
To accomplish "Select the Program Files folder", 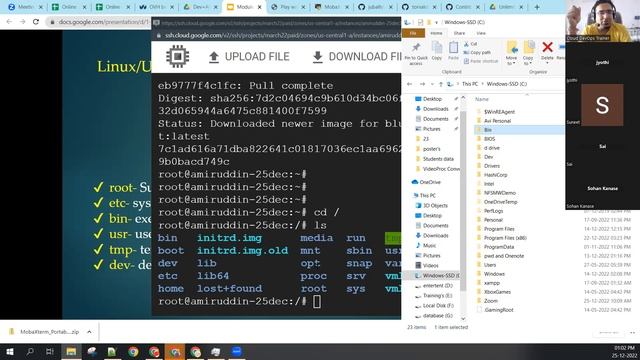I will click(x=499, y=229).
